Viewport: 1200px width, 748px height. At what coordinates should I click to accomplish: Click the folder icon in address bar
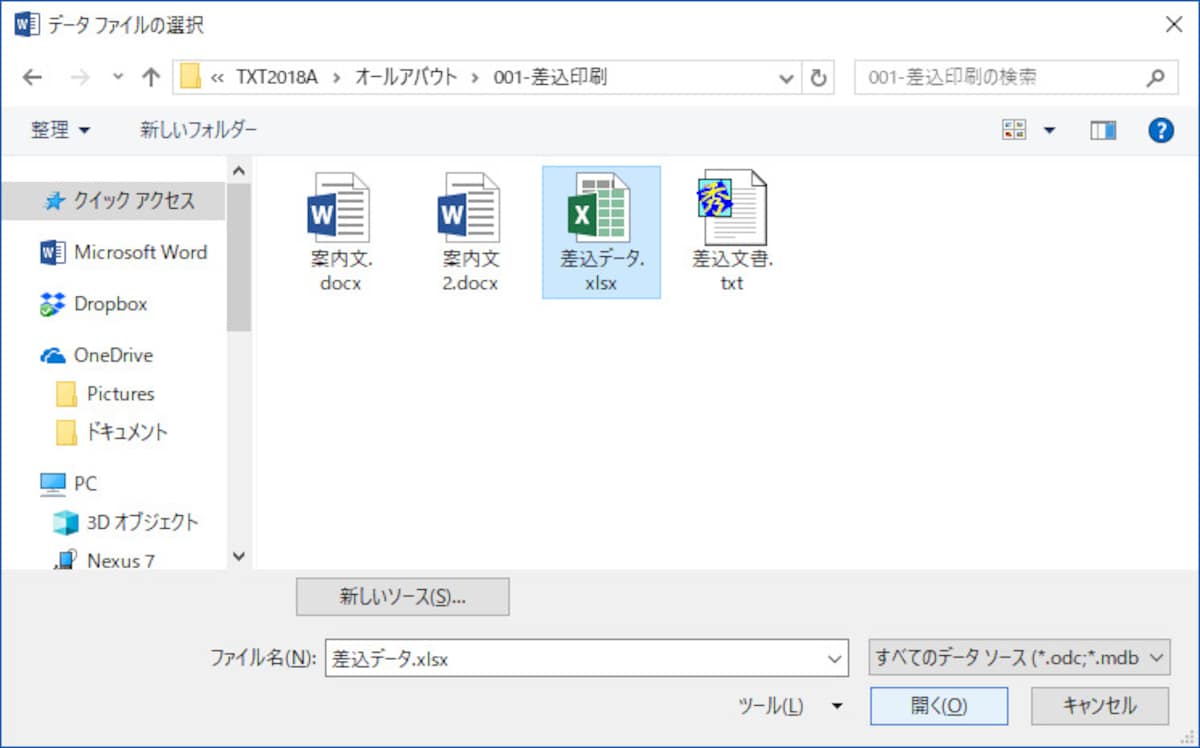(x=190, y=77)
